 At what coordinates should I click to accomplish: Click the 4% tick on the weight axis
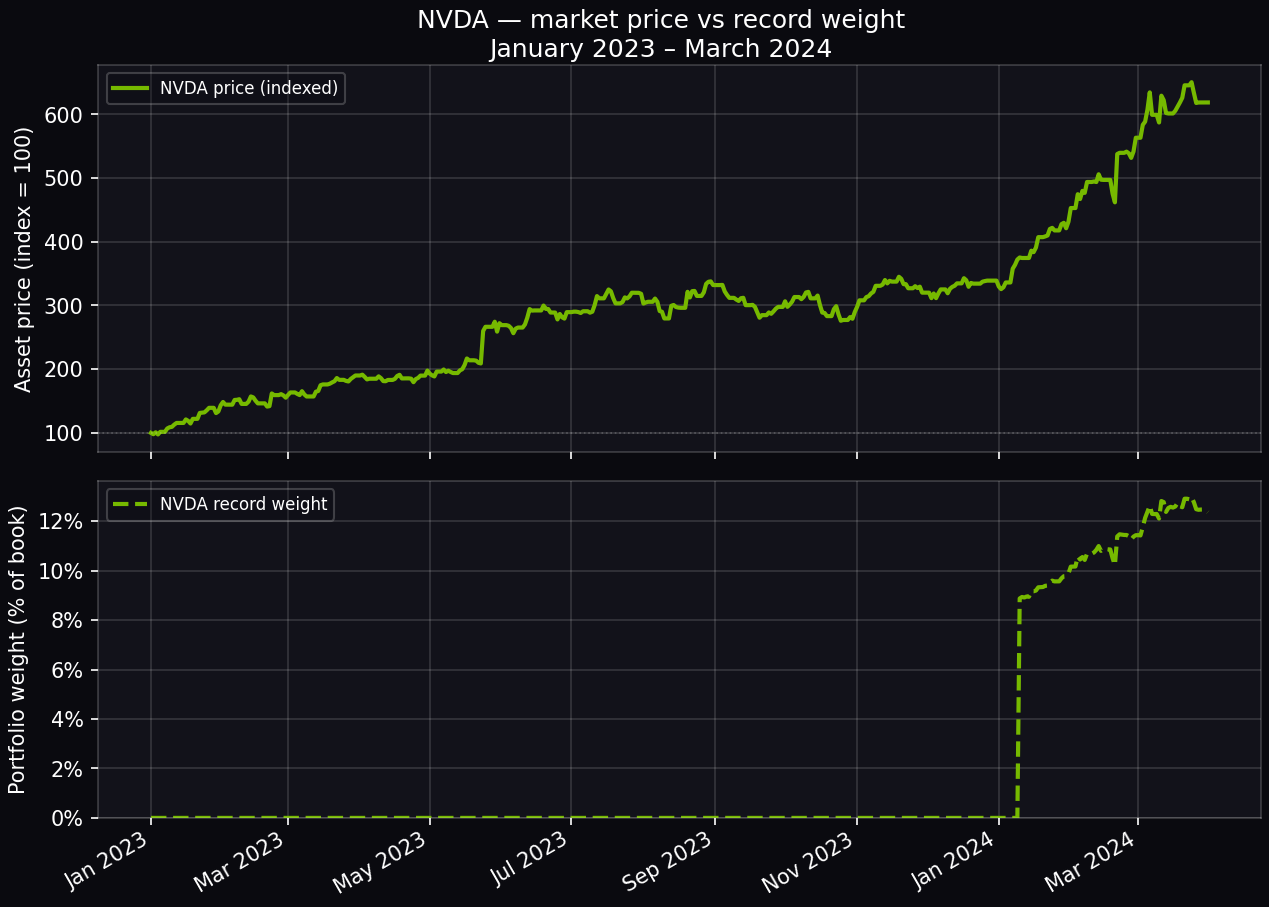[69, 719]
